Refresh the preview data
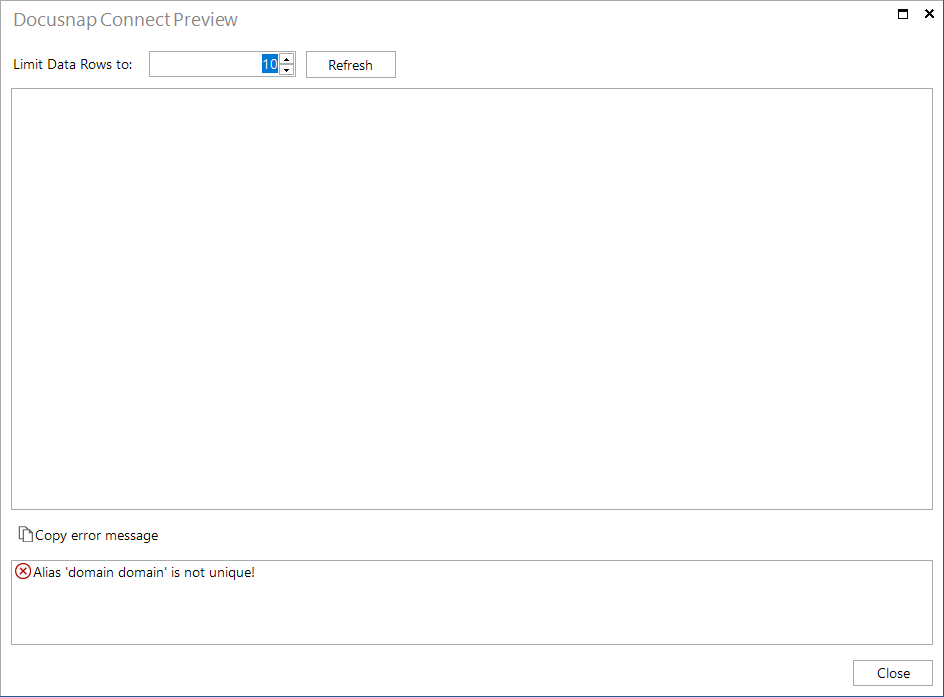The height and width of the screenshot is (697, 944). 351,64
